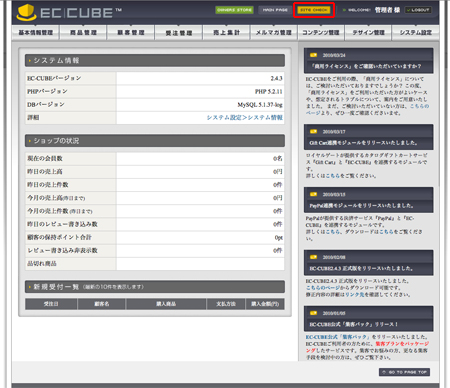Click the 昨日の売上高 row label
Screen dimensions: 450x388
tap(45, 172)
